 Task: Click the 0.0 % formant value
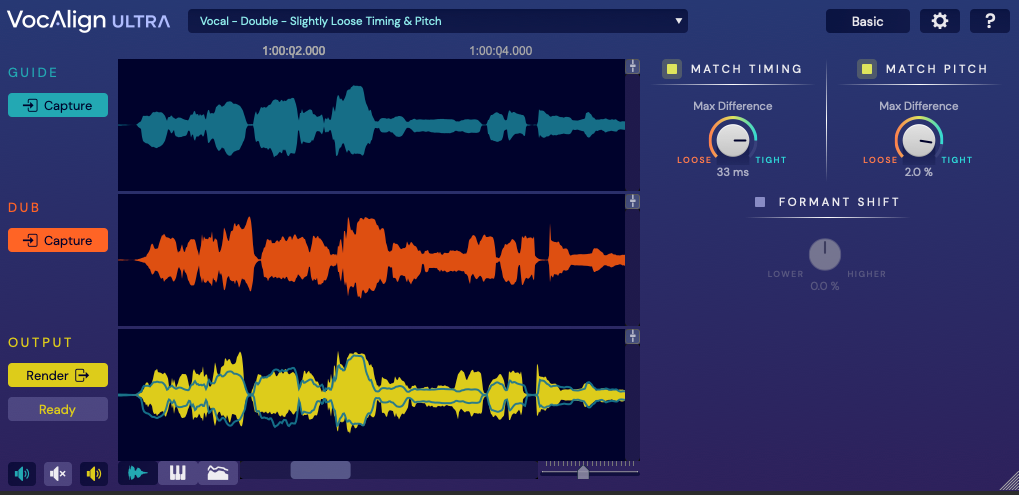825,286
